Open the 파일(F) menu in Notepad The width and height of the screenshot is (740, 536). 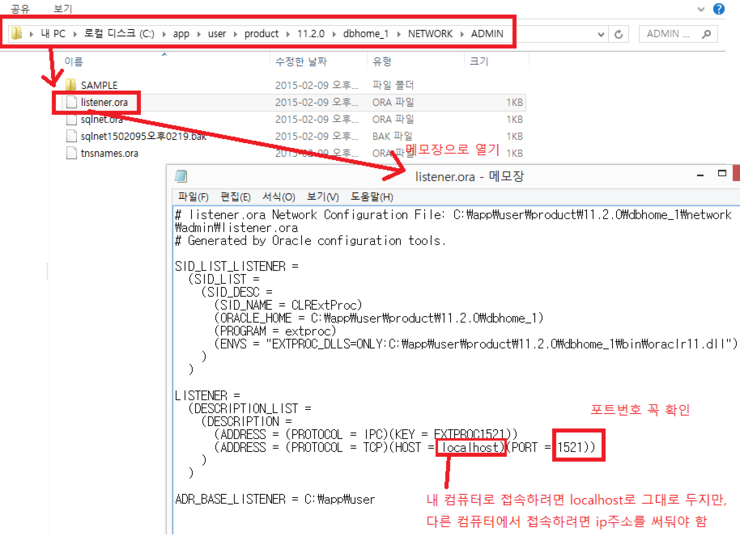(x=193, y=197)
